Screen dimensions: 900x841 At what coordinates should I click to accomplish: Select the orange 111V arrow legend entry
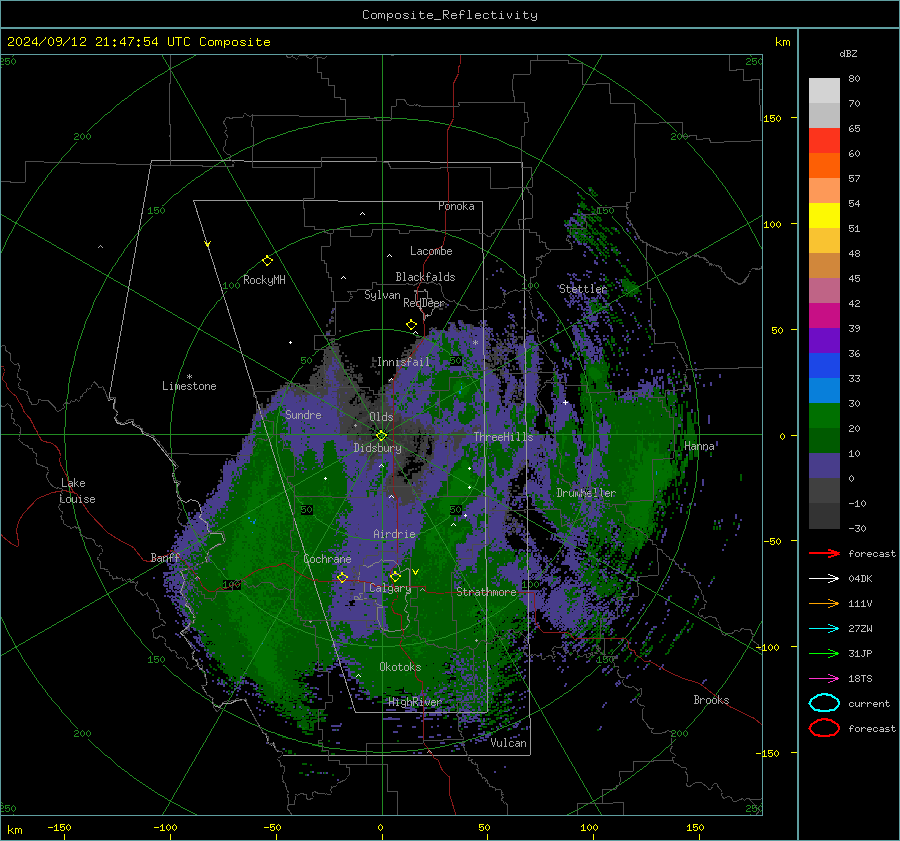click(824, 603)
